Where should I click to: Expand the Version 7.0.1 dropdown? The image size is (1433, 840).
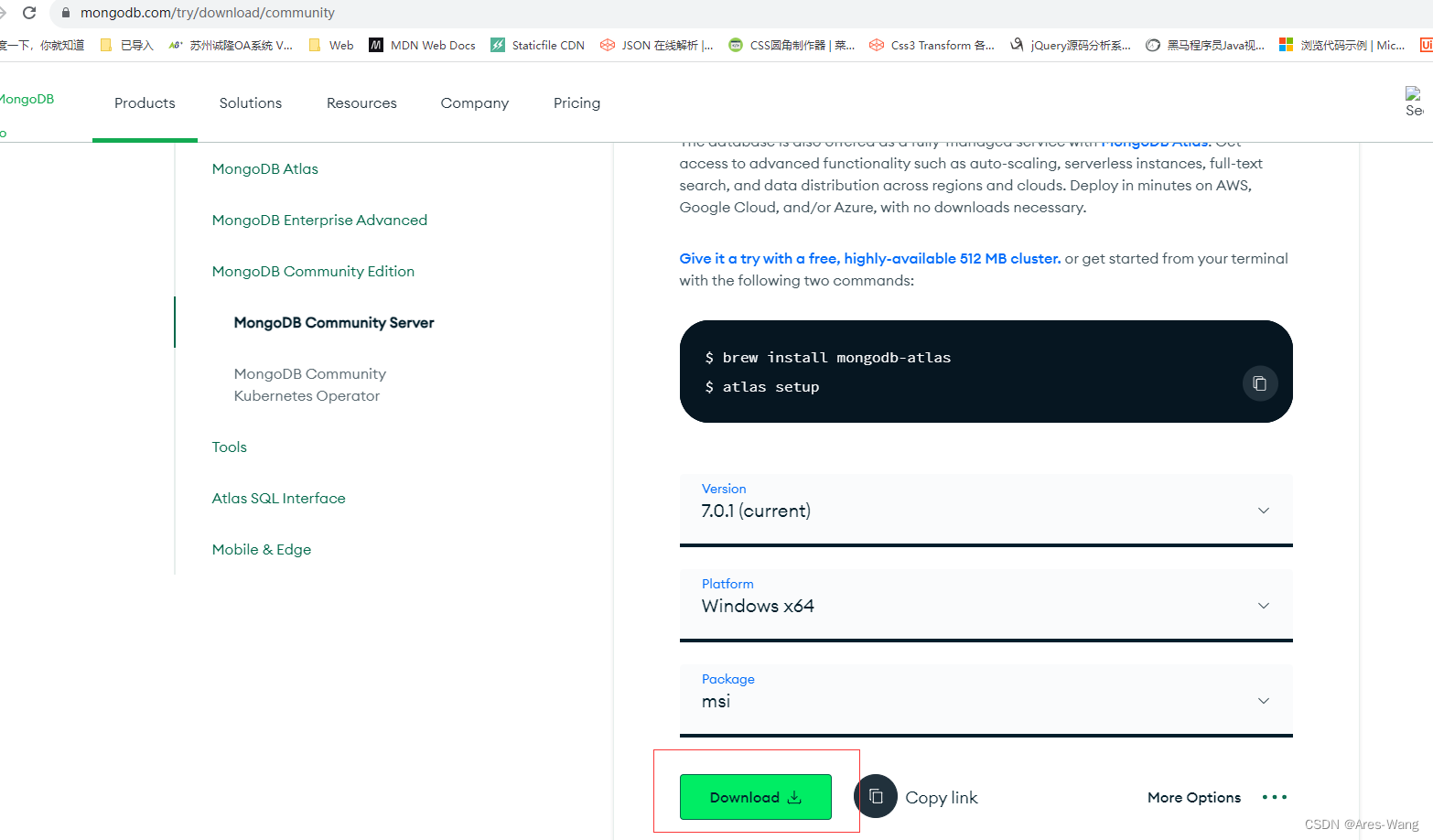(986, 510)
